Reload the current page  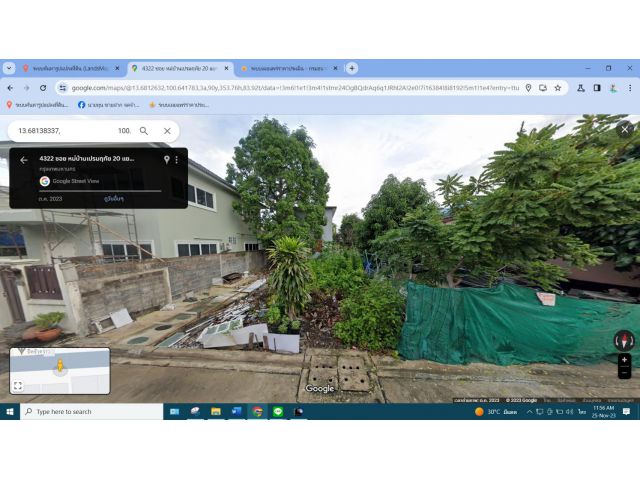click(43, 88)
